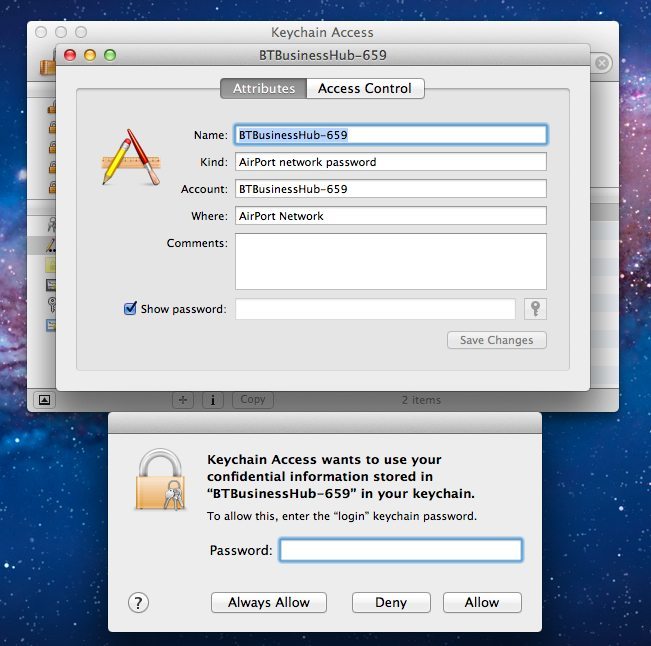Zoom the BTBusinessHub-659 window
The image size is (651, 646).
(x=110, y=55)
